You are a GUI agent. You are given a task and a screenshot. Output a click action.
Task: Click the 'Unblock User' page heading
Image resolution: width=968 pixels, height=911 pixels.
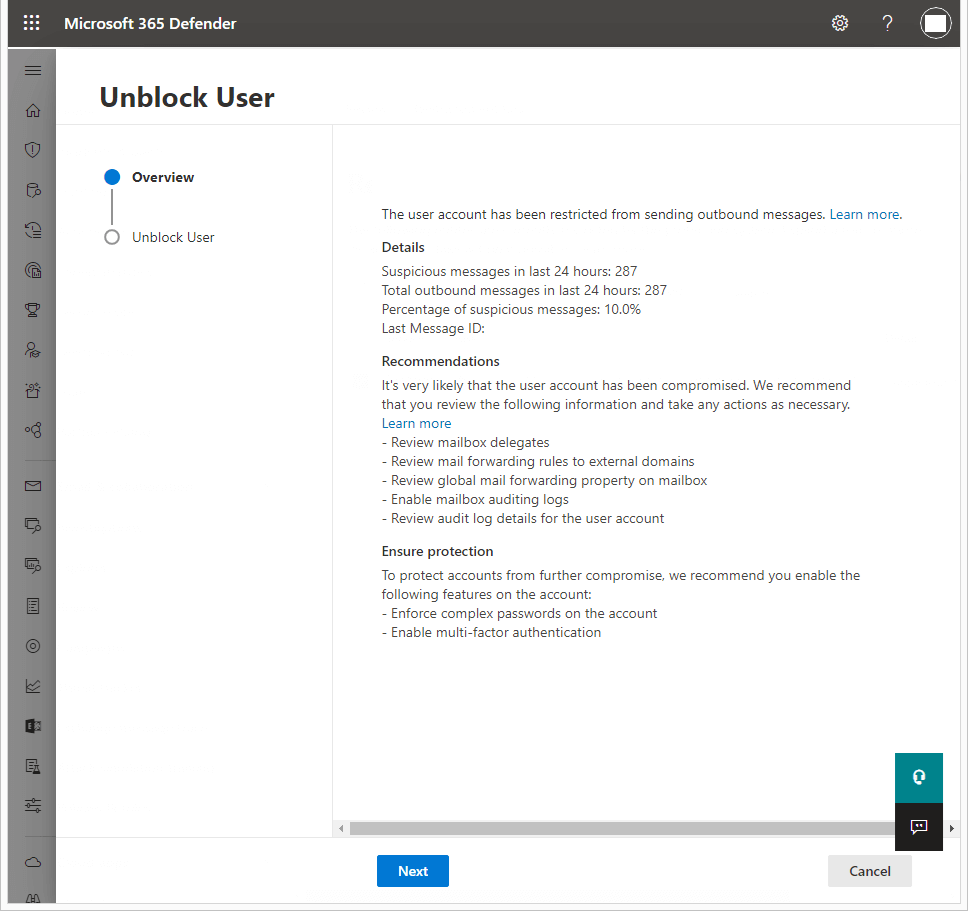pos(187,98)
